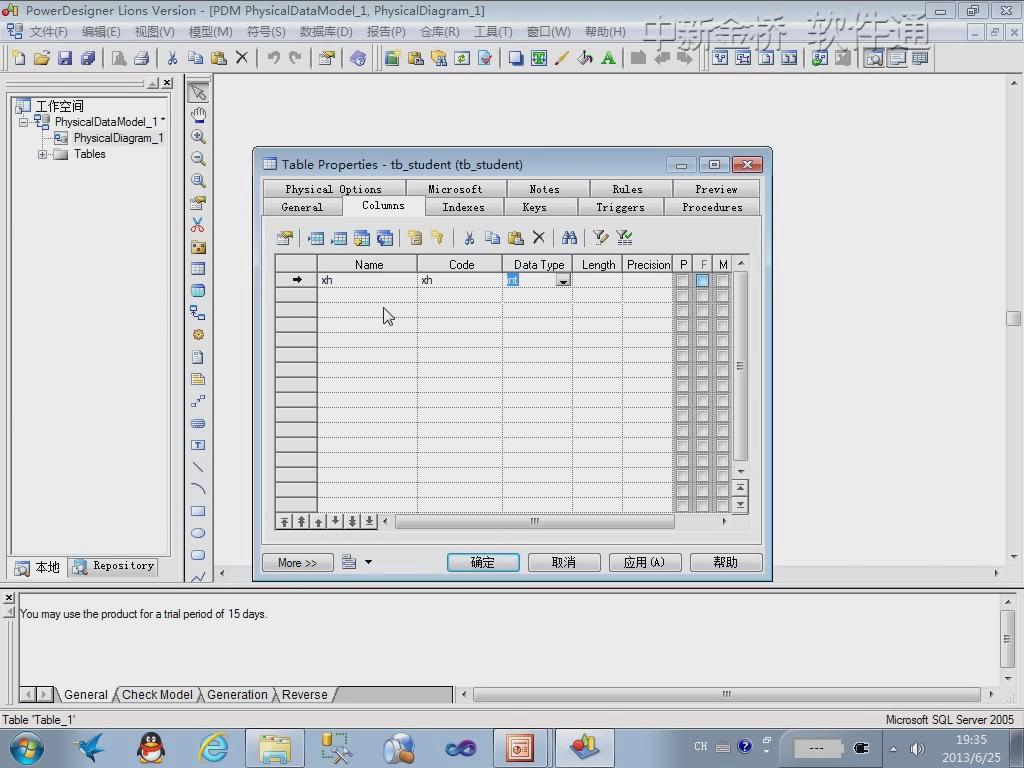Image resolution: width=1024 pixels, height=768 pixels.
Task: Open the QQ penguin taskbar icon
Action: [151, 748]
